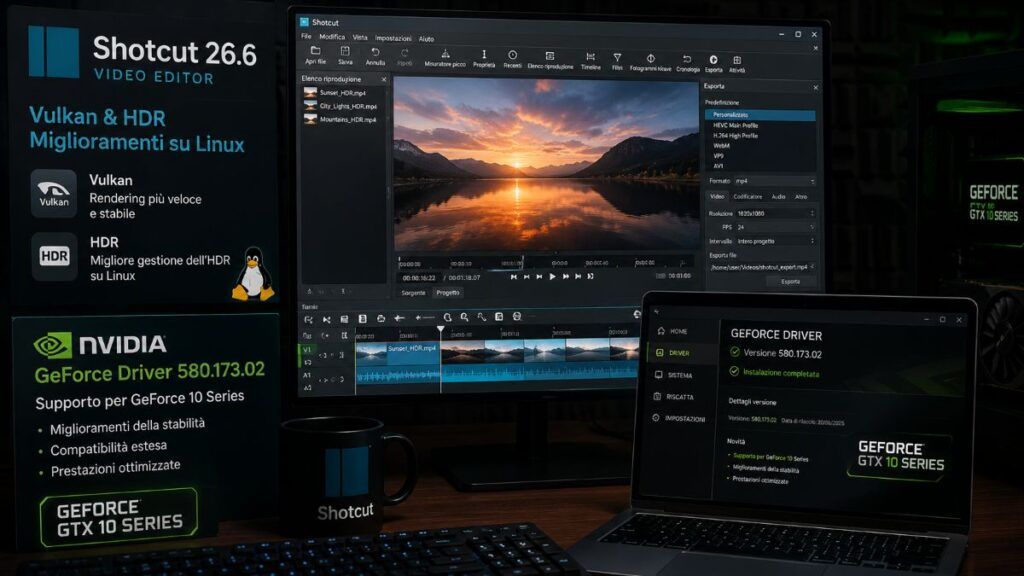Click the 00:00:16:22 timecode field

(x=419, y=278)
